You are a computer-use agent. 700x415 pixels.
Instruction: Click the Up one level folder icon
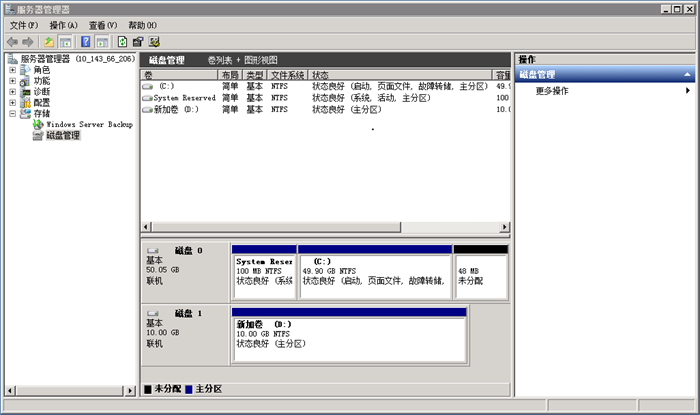(x=49, y=42)
